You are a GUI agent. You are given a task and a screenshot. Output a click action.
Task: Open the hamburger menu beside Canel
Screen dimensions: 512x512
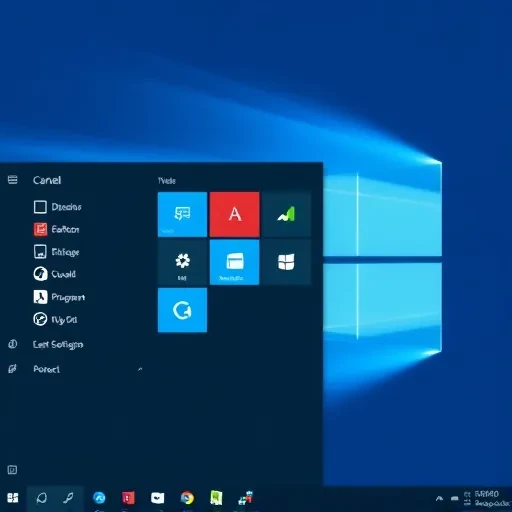[x=13, y=180]
